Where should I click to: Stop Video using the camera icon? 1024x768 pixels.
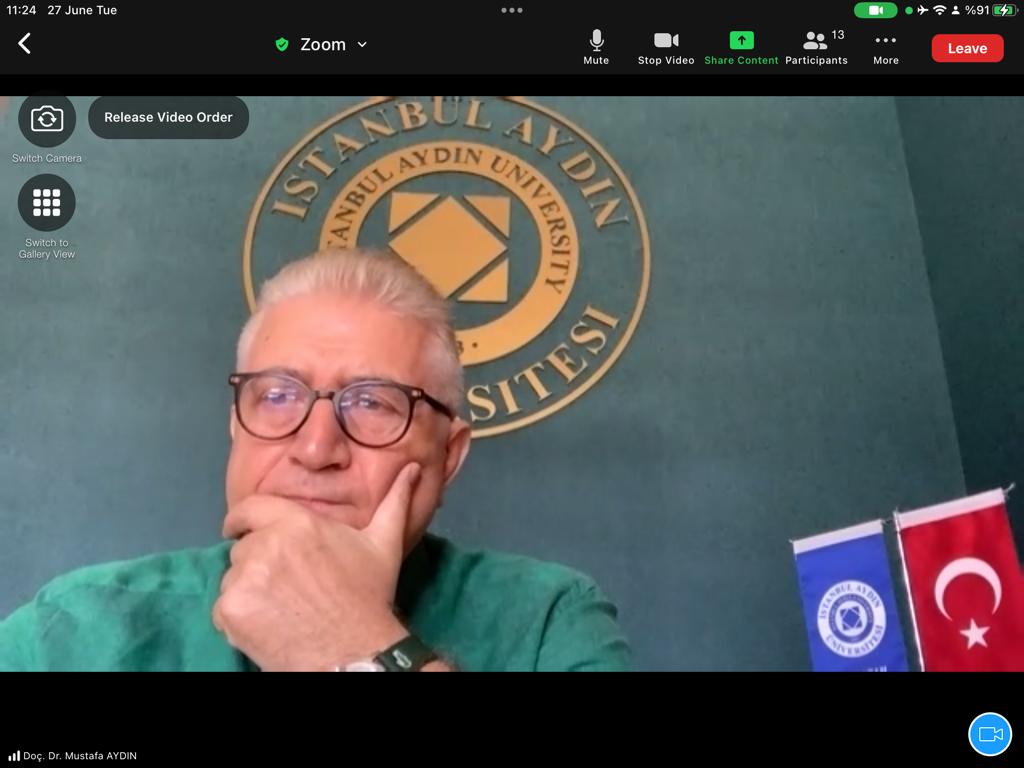tap(665, 48)
